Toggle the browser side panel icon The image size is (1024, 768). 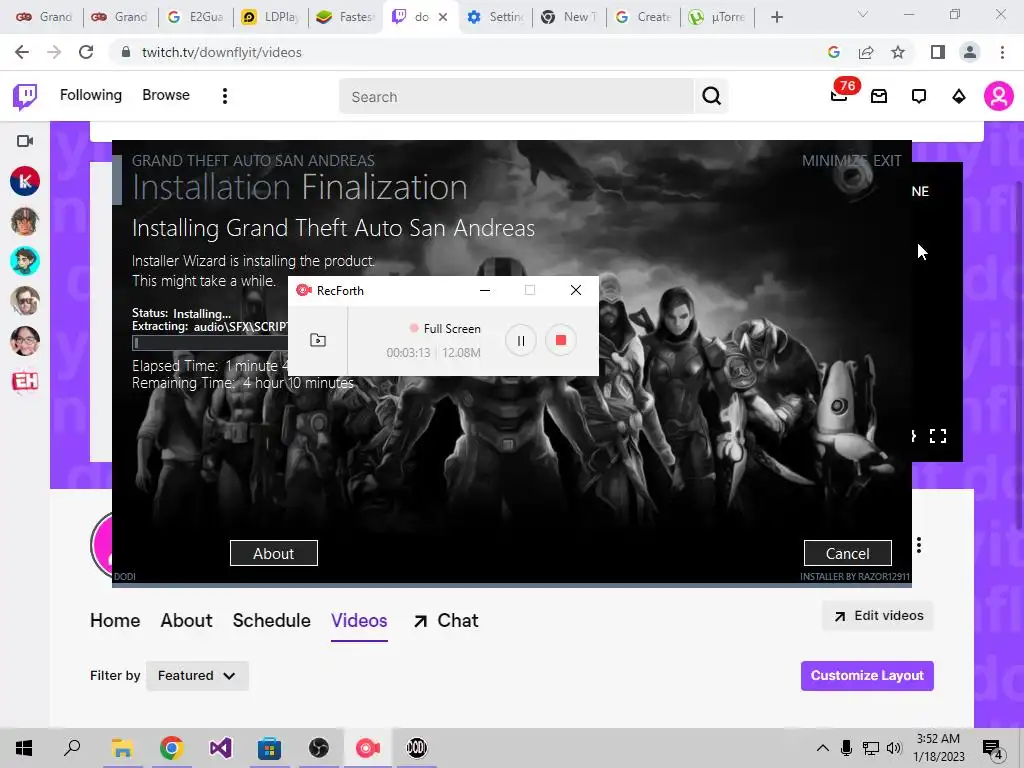(938, 52)
